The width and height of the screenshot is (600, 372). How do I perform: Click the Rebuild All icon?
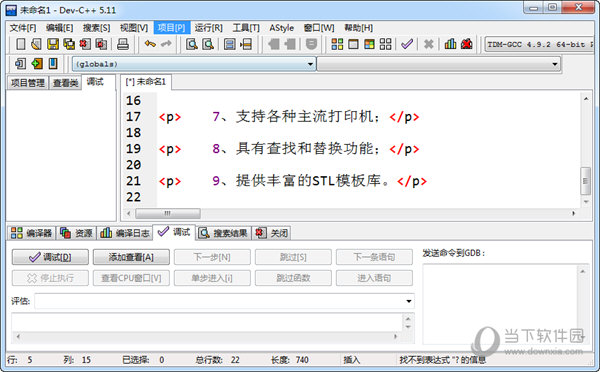pyautogui.click(x=385, y=44)
